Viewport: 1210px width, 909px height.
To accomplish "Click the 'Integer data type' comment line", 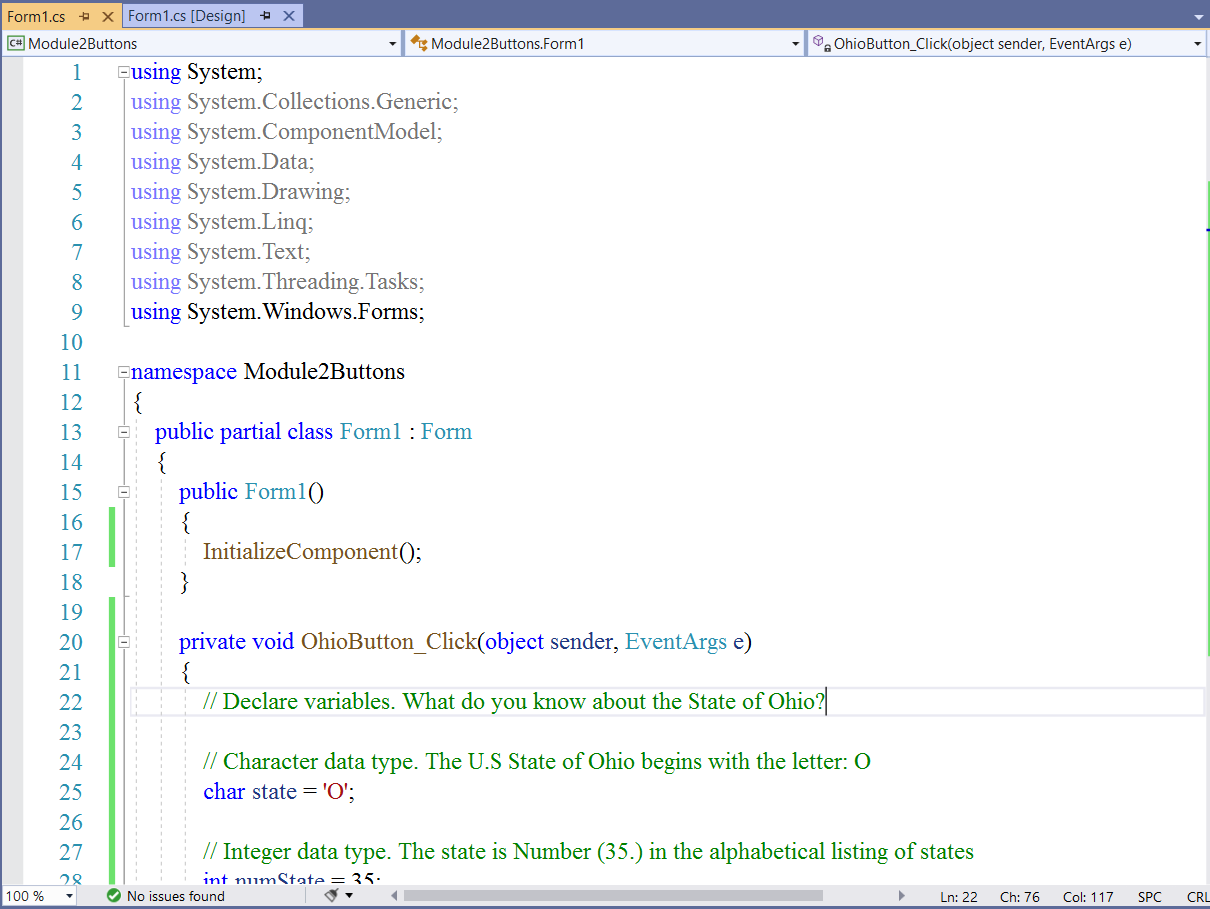I will (x=588, y=852).
